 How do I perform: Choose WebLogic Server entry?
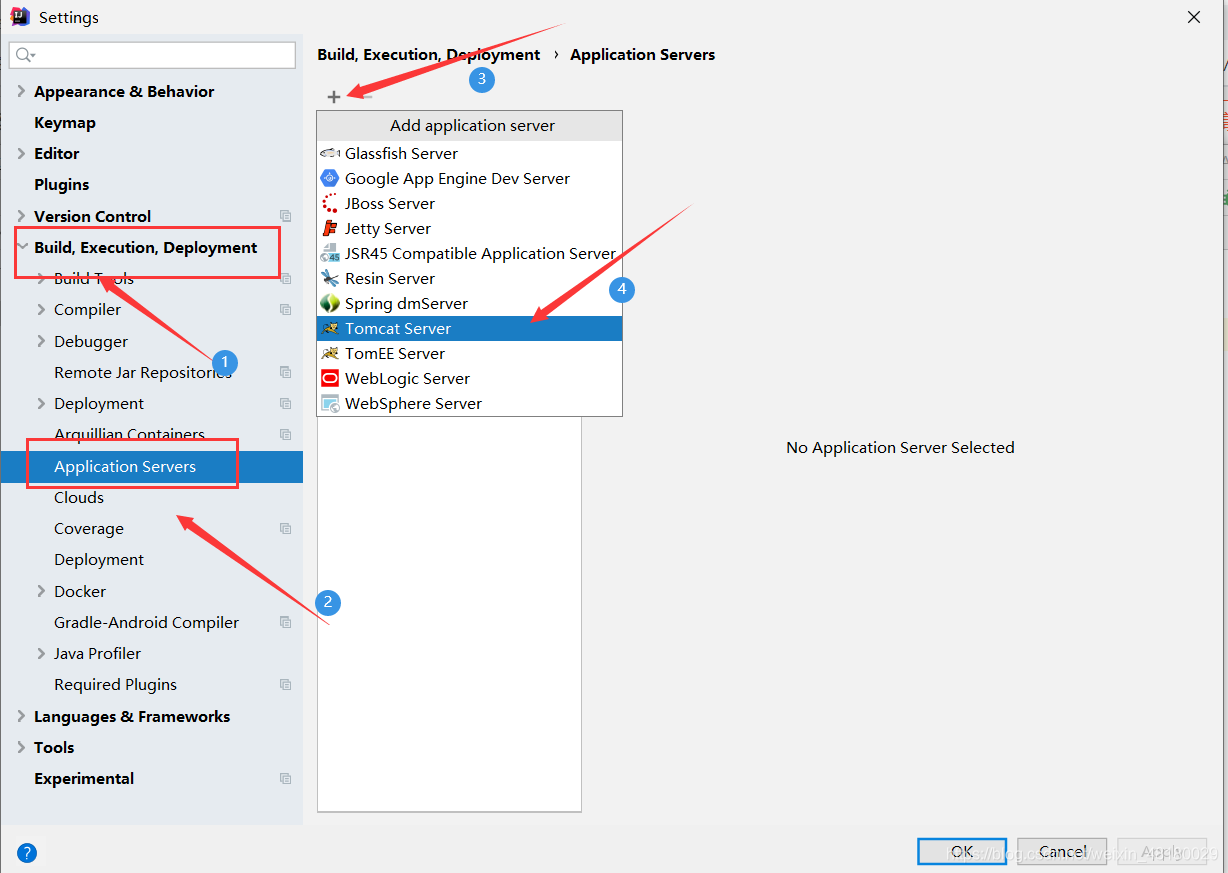470,378
